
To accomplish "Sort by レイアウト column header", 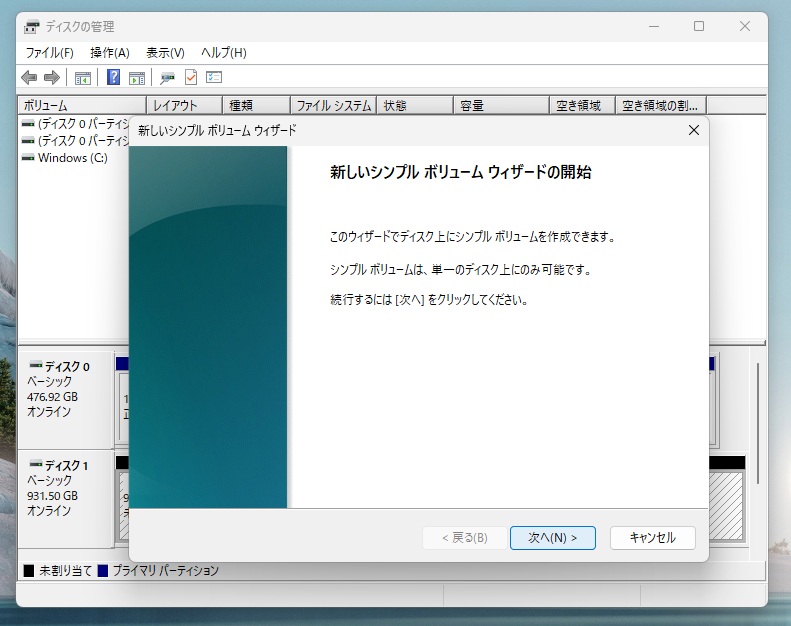I will [x=184, y=105].
